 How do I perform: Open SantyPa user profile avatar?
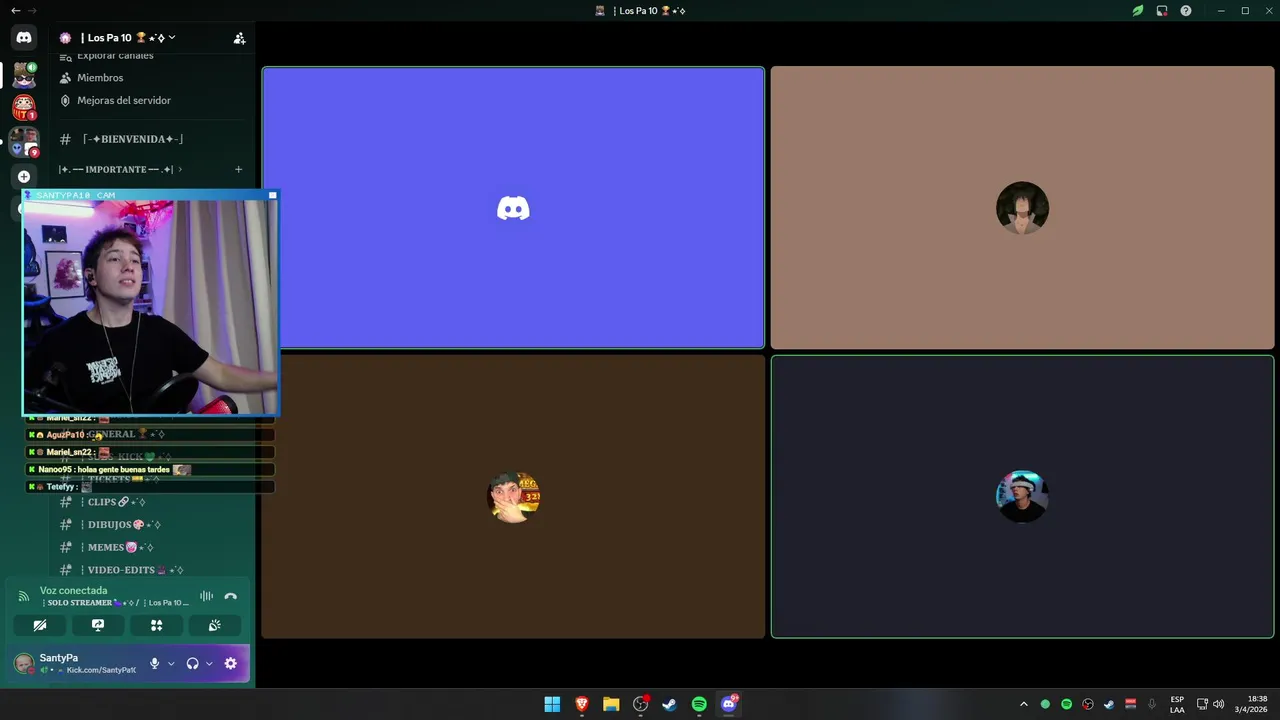[x=23, y=663]
